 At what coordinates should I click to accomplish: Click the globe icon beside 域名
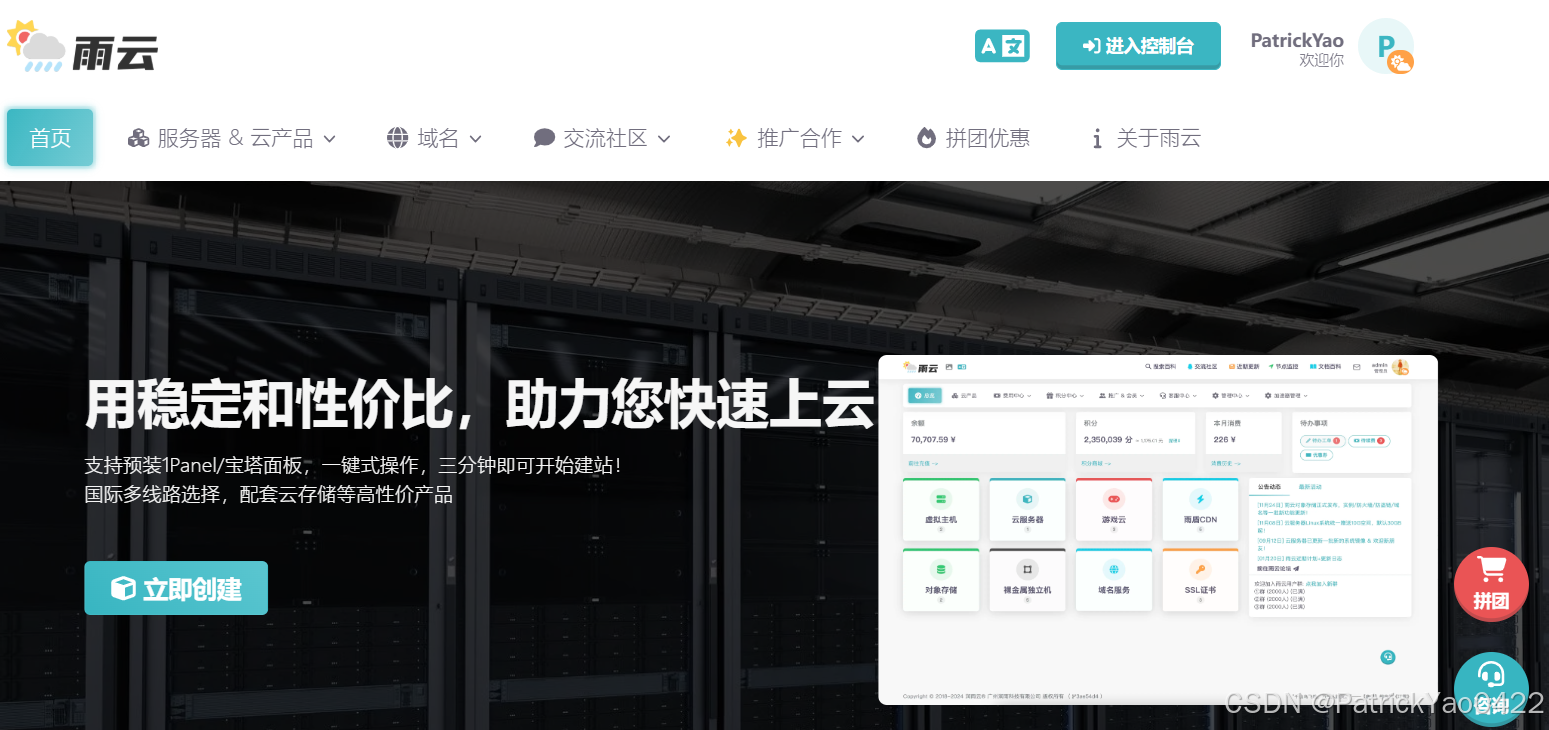(x=398, y=138)
